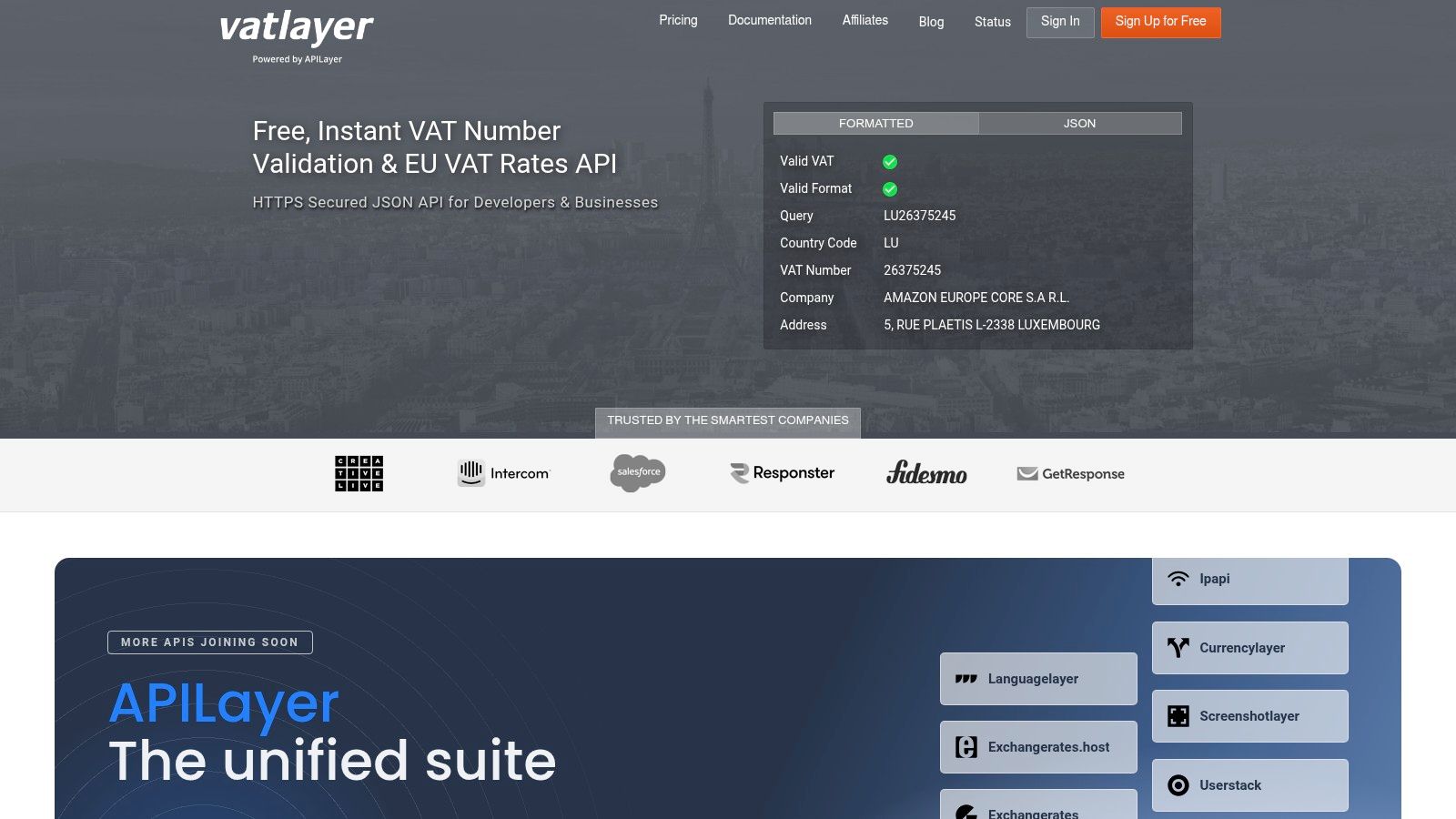1456x819 pixels.
Task: Click the HTTPS Secured JSON API subtitle
Action: (x=455, y=202)
